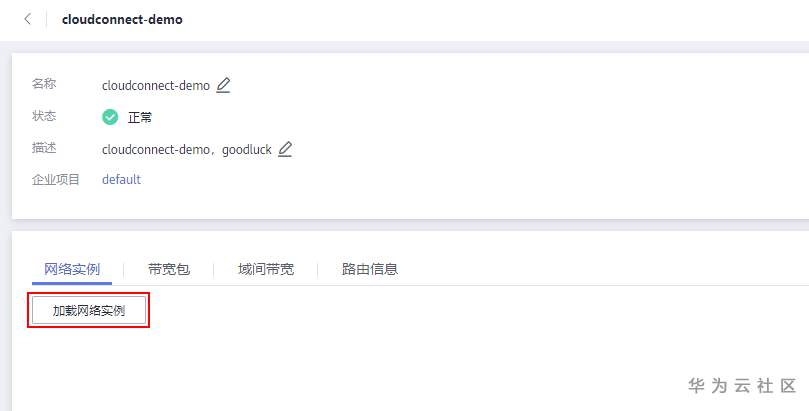Select the 路由信息 tab
The height and width of the screenshot is (411, 809).
369,269
